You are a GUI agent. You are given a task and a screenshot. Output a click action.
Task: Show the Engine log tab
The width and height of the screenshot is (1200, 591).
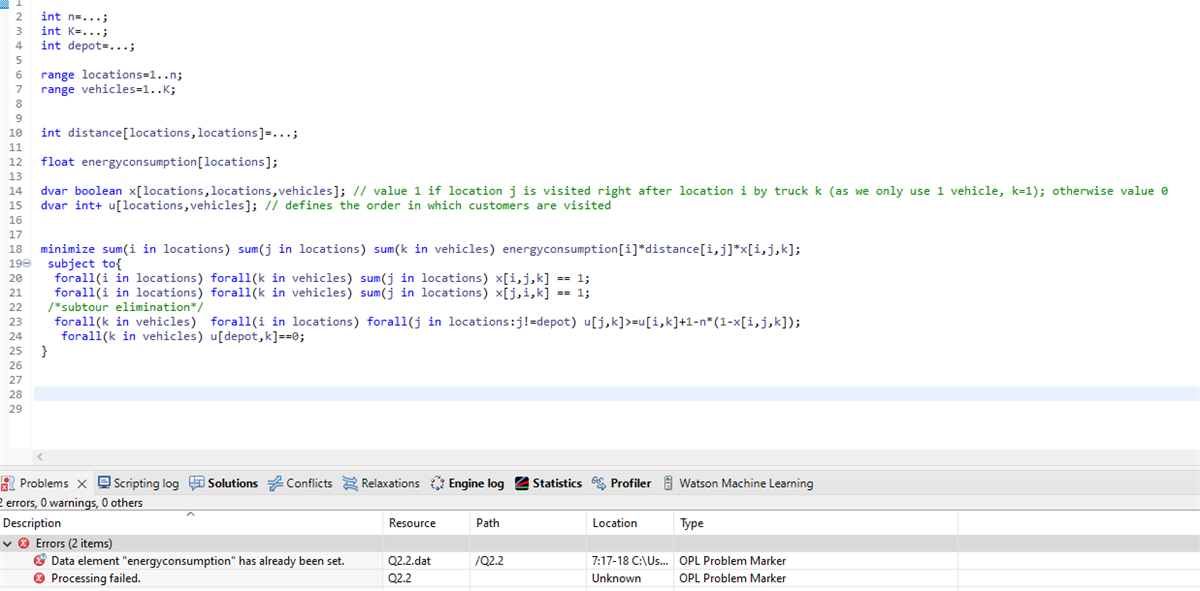click(467, 483)
